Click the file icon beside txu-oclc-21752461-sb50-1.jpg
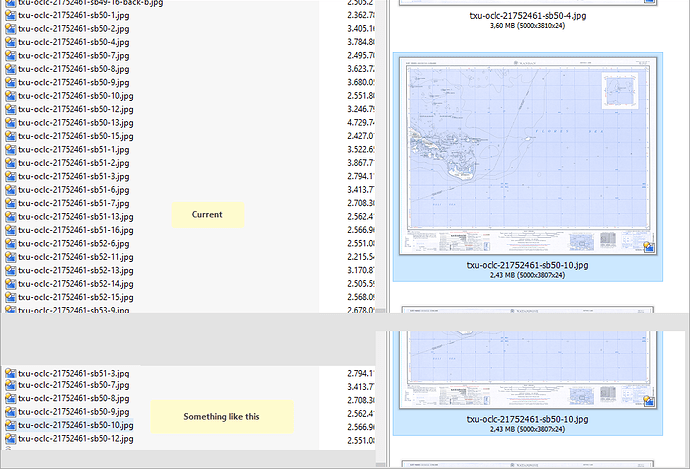The height and width of the screenshot is (469, 690). tap(11, 15)
